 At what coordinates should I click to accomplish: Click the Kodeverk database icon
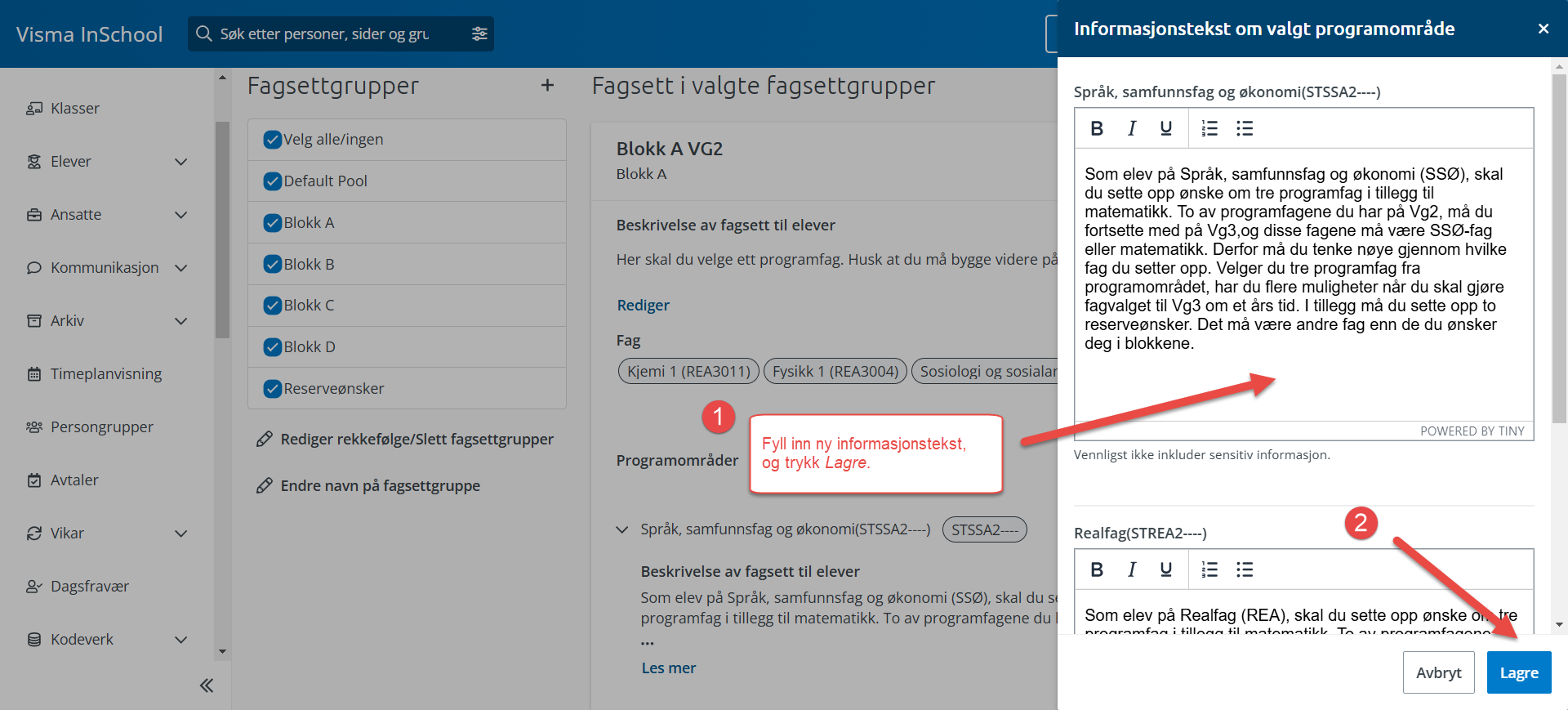[x=34, y=639]
